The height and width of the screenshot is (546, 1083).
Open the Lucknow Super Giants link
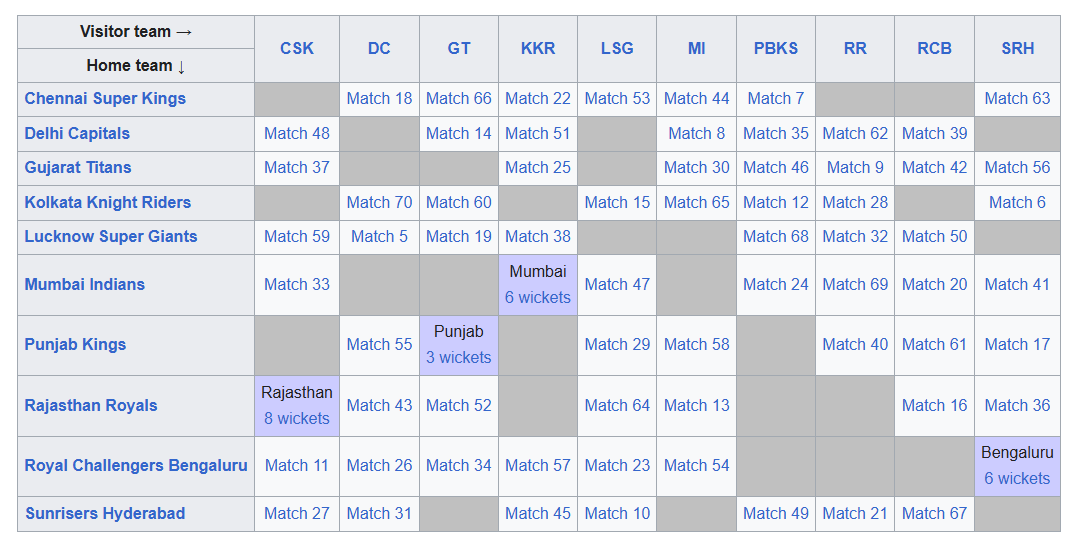click(x=111, y=236)
